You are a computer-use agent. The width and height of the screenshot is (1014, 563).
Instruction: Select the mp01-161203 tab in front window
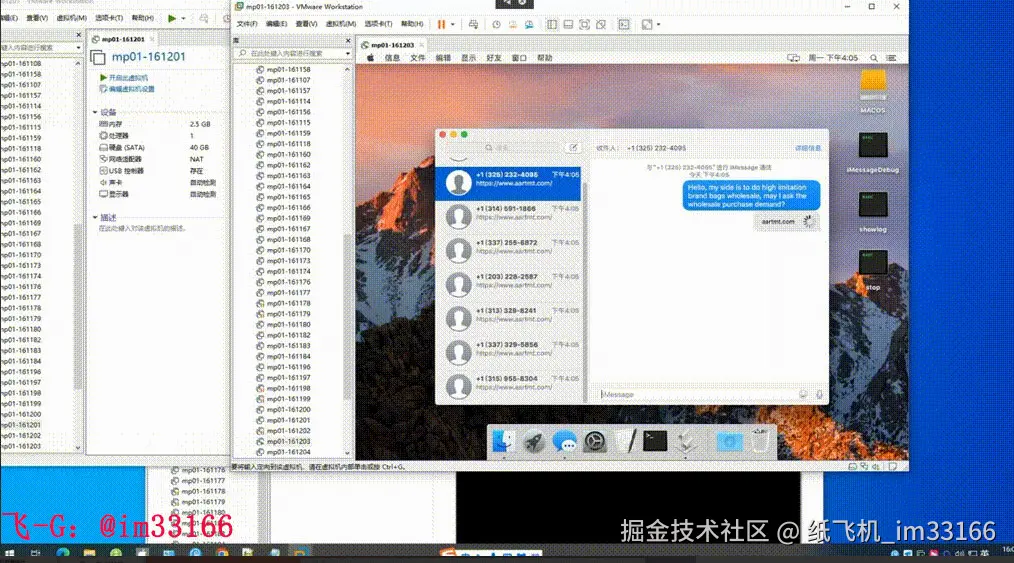(392, 45)
